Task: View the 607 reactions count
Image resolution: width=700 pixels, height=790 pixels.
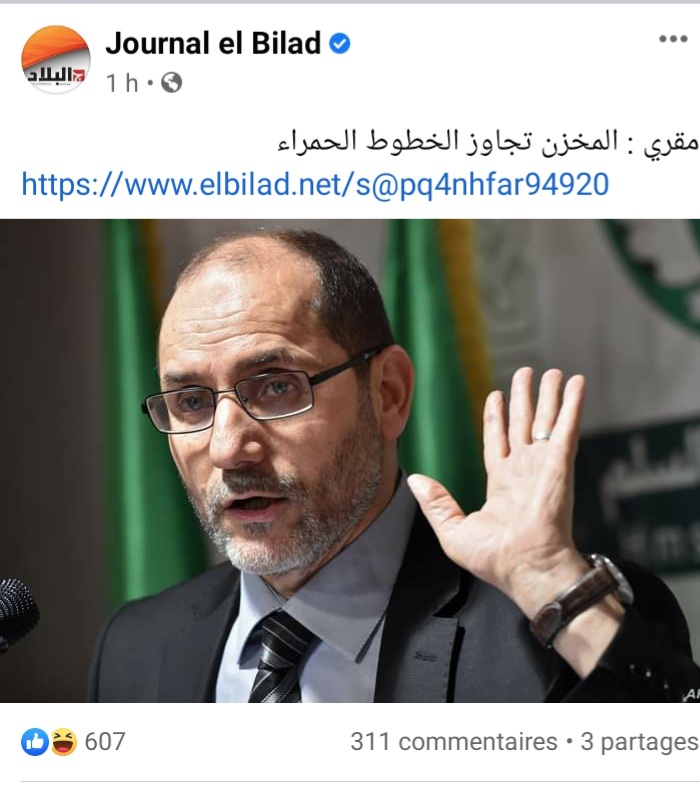Action: (x=105, y=742)
